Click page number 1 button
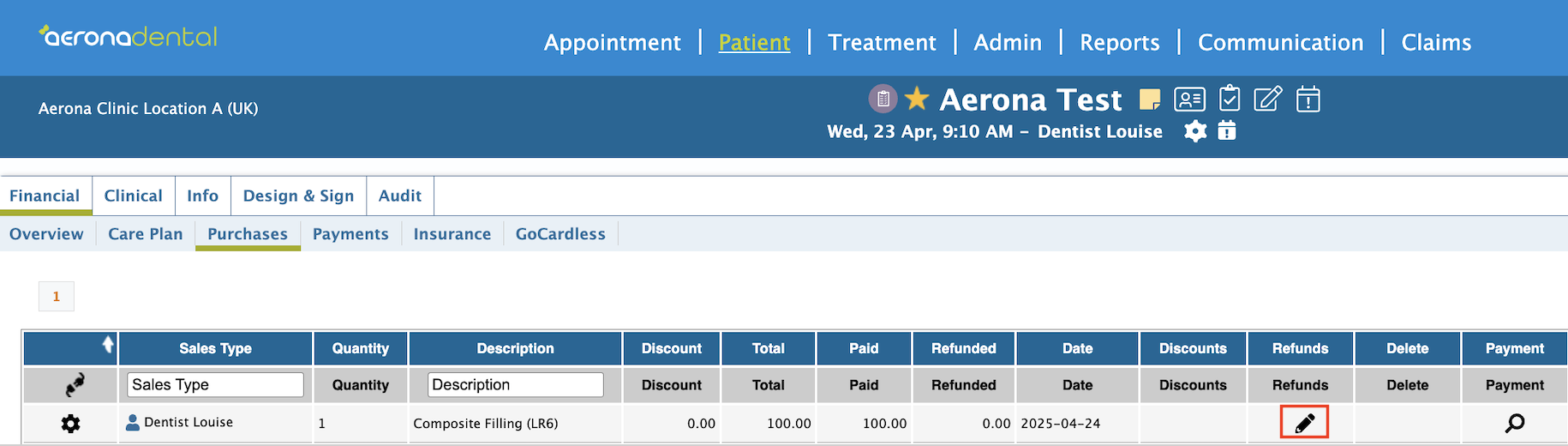This screenshot has width=1568, height=446. 57,296
